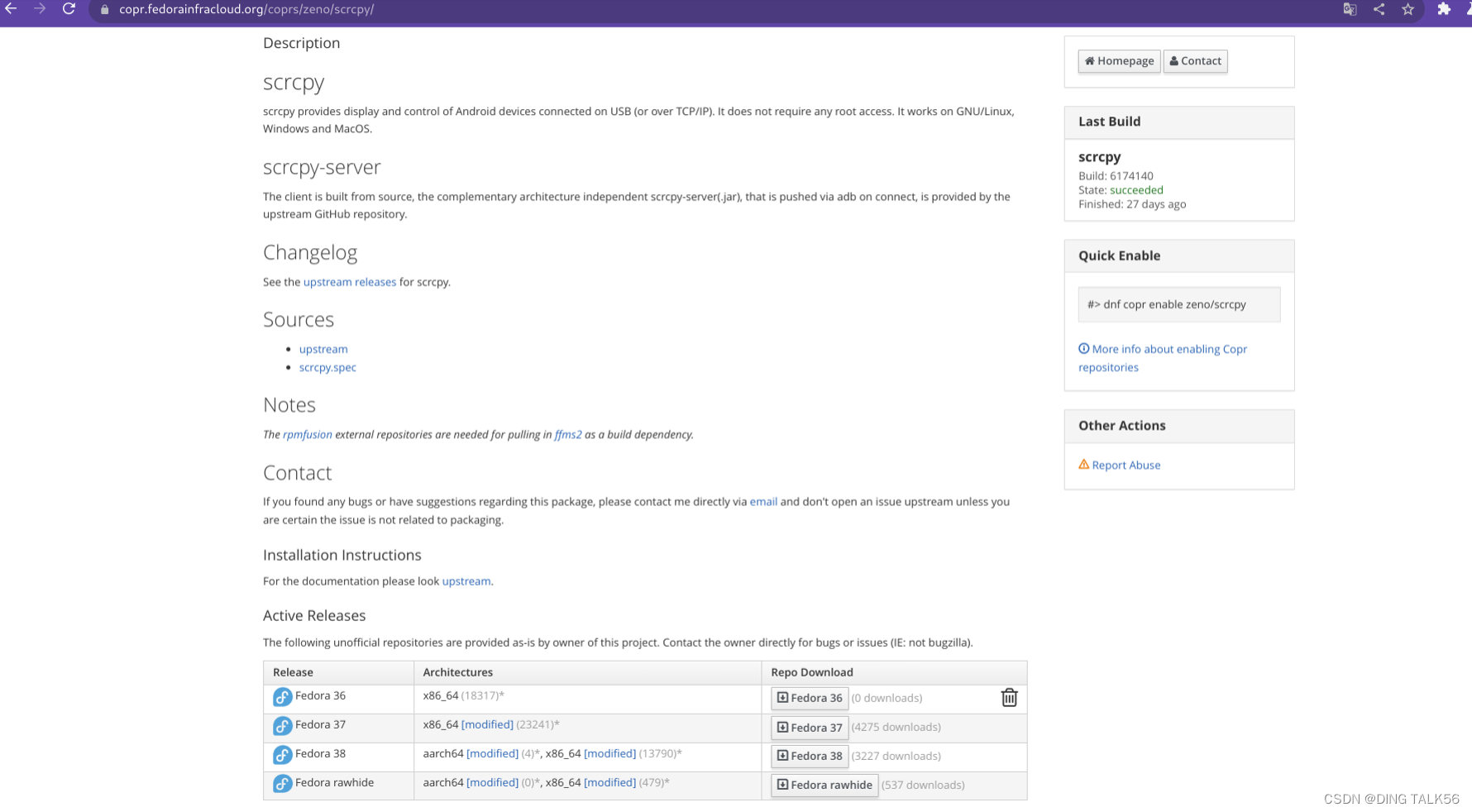
Task: Download the Fedora 37 repo file
Action: (x=809, y=728)
